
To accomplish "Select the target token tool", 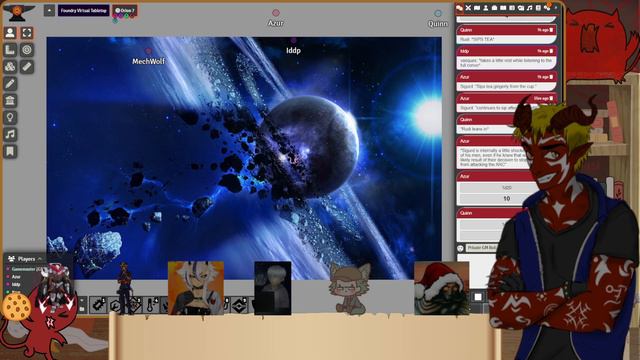I will coord(27,50).
